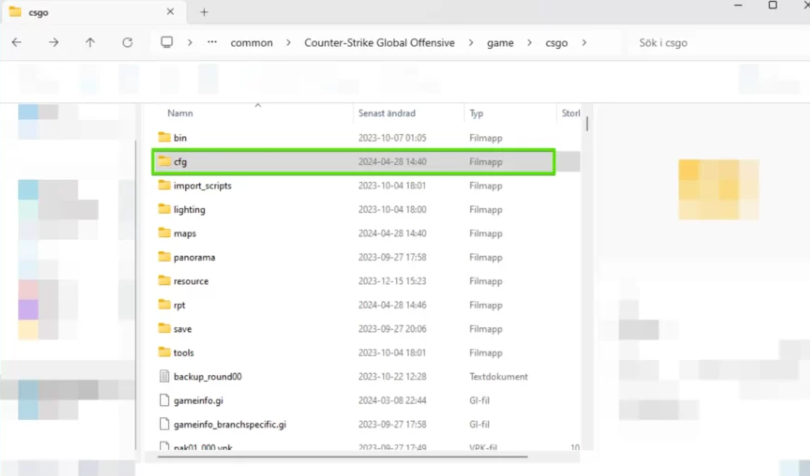Click the file name cfg
The image size is (810, 476).
pos(180,162)
